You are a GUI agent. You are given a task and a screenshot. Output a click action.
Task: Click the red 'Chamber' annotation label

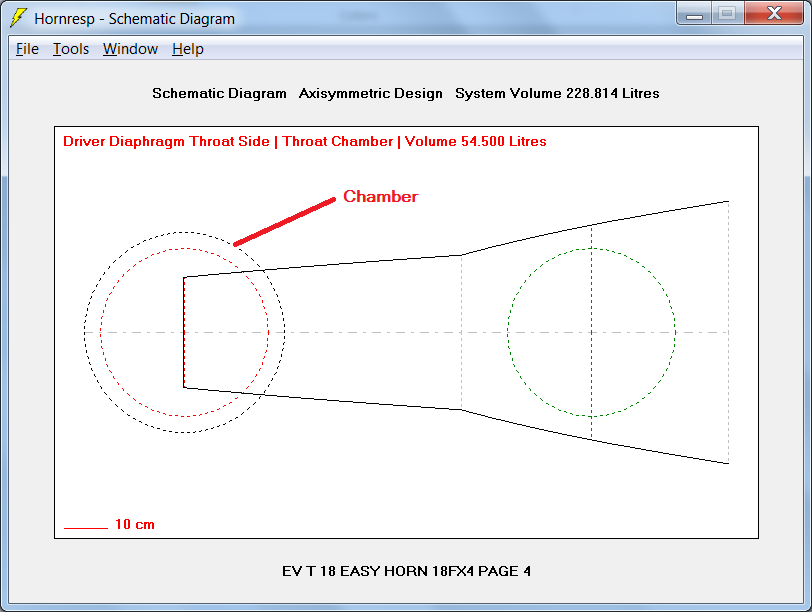point(381,196)
